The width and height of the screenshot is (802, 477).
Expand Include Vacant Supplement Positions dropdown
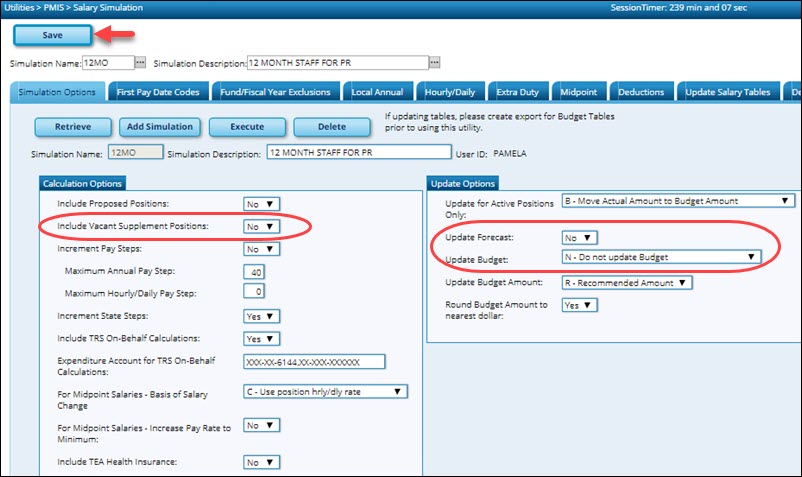pyautogui.click(x=261, y=227)
